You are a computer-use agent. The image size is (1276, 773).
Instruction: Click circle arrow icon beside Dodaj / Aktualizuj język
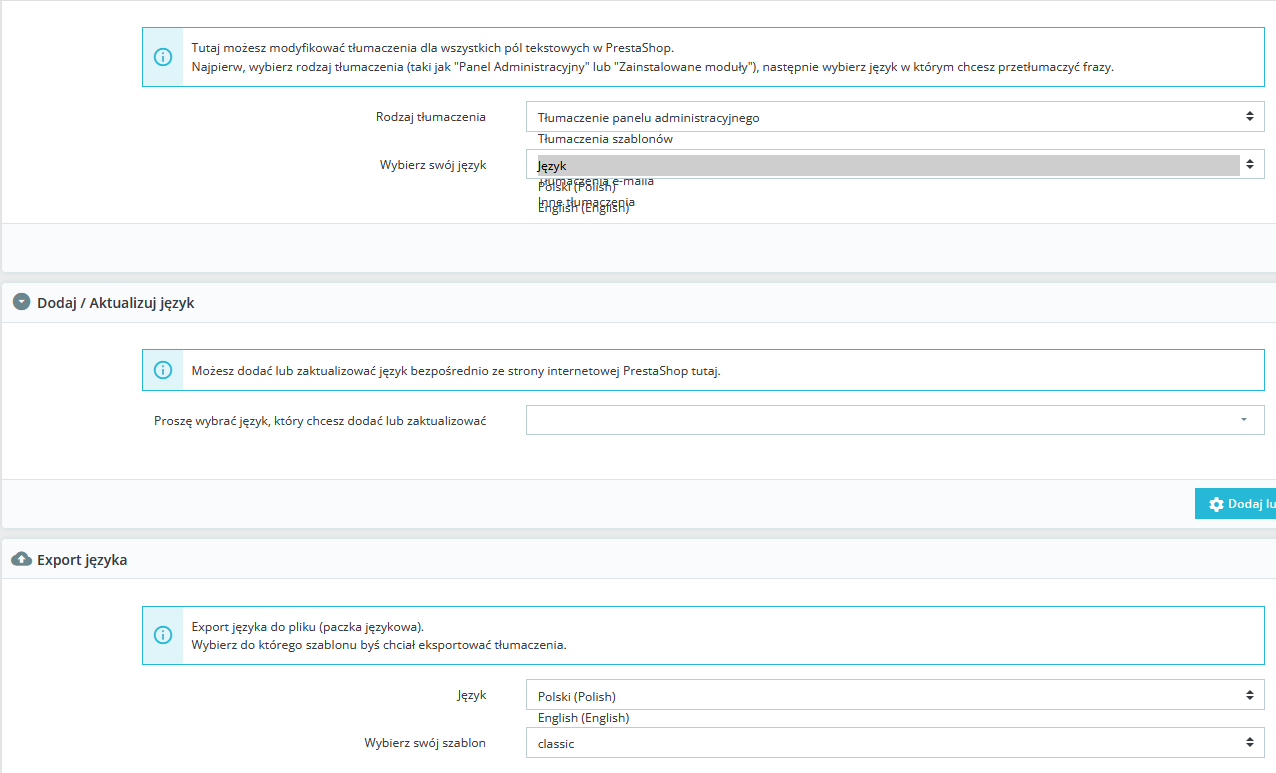[x=21, y=302]
